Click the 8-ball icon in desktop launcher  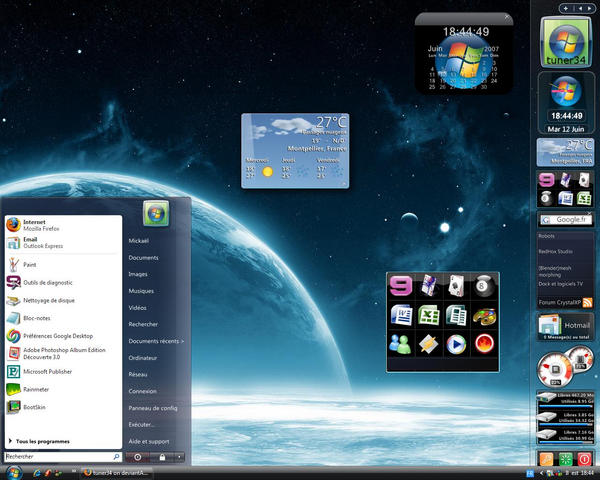484,286
